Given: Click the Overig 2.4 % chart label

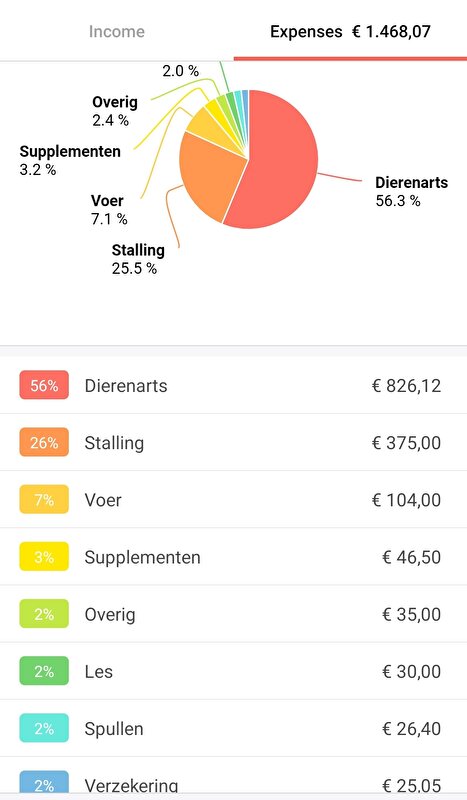Looking at the screenshot, I should coord(115,111).
